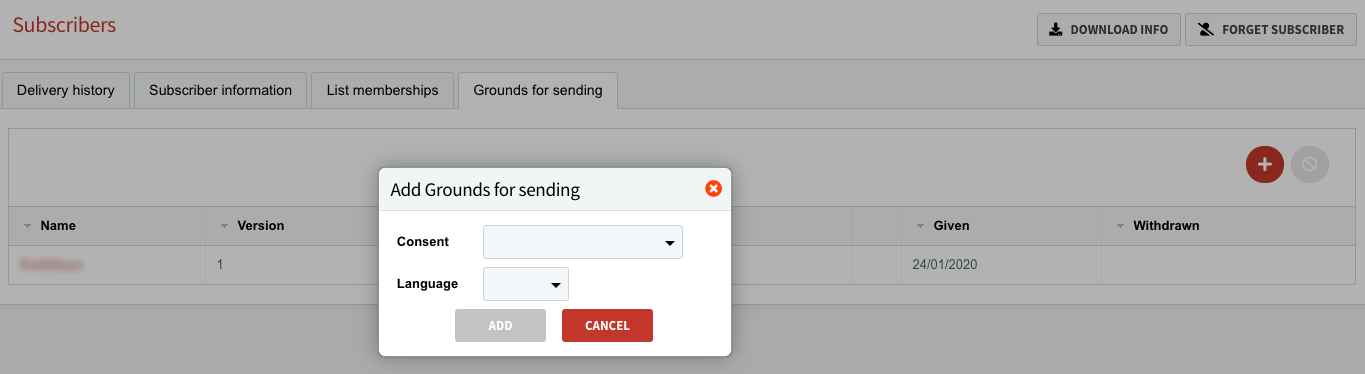
Task: Click the download icon in Download Info
Action: tap(1055, 29)
